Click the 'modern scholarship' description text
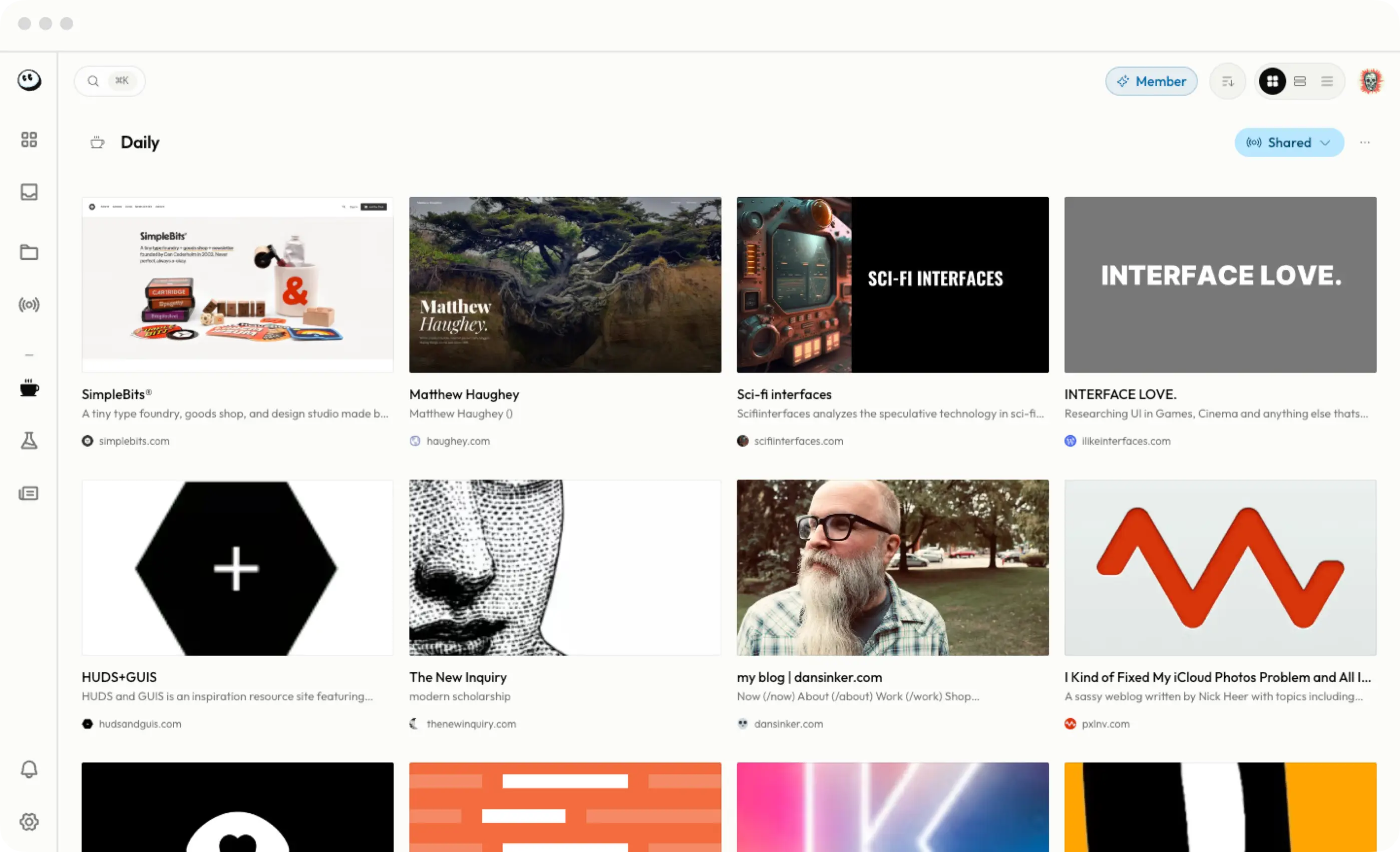 point(460,696)
